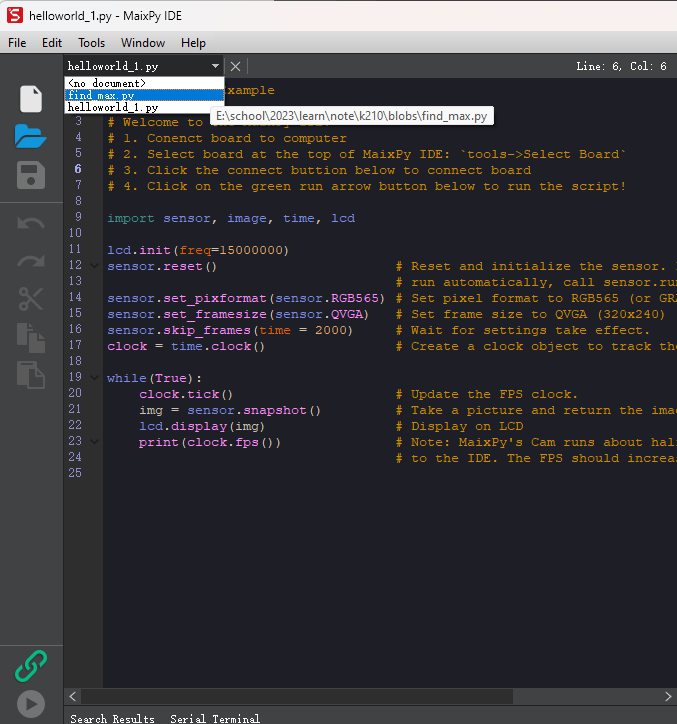677x724 pixels.
Task: Click the horizontal scrollbar thumb
Action: click(x=297, y=696)
